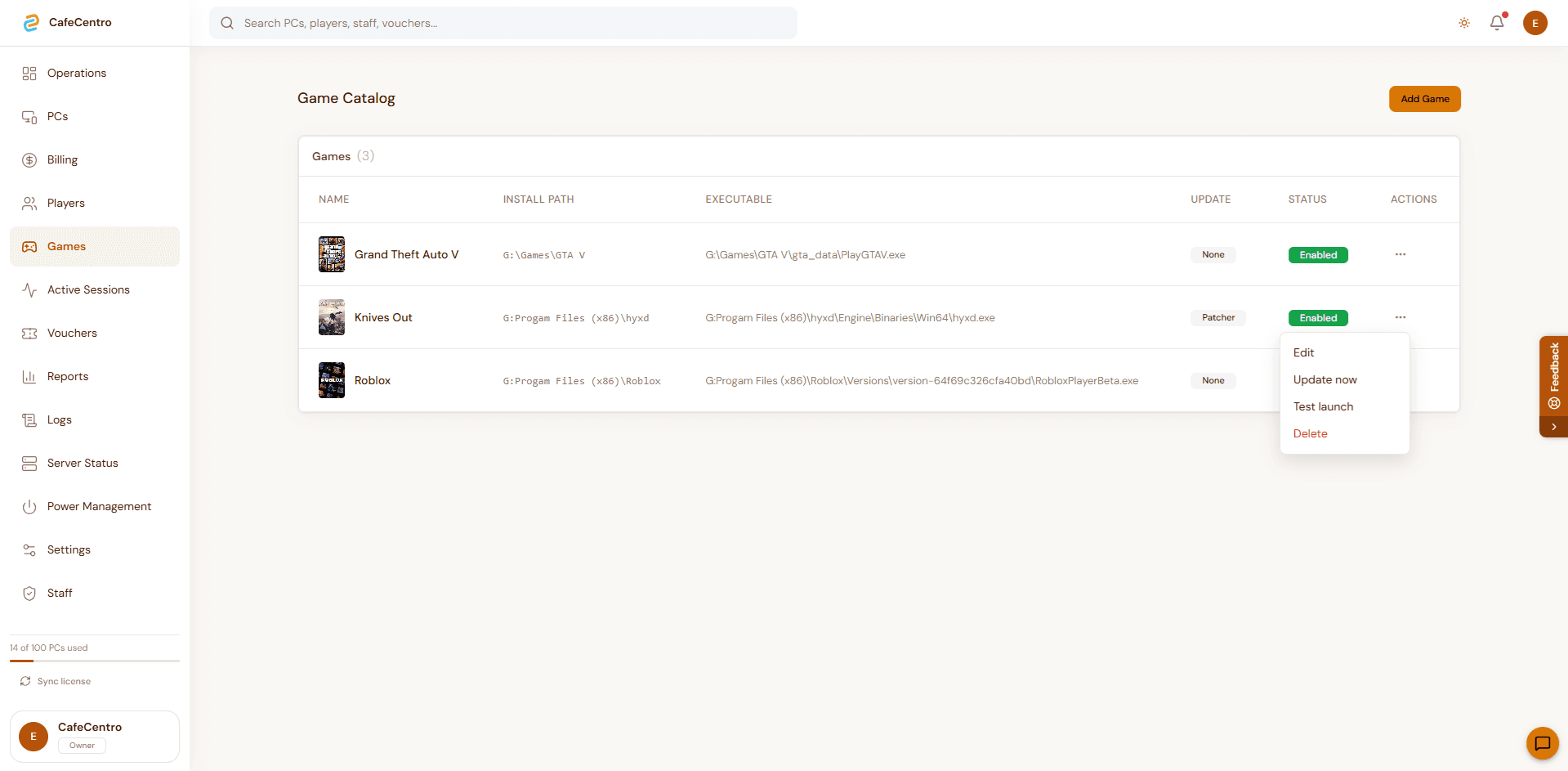The width and height of the screenshot is (1568, 771).
Task: Click the search magnifier icon
Action: click(227, 23)
